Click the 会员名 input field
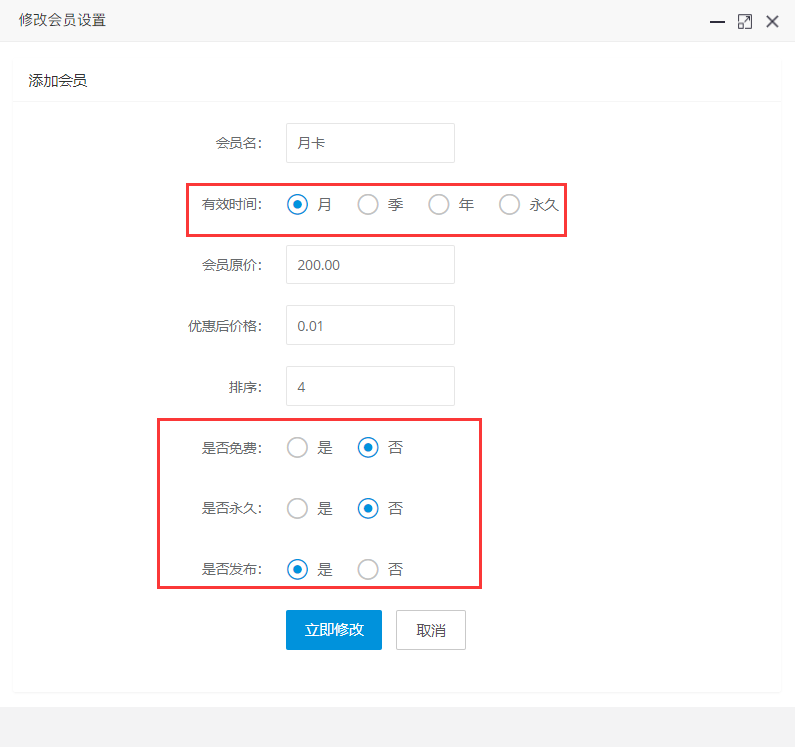This screenshot has height=747, width=795. [370, 143]
